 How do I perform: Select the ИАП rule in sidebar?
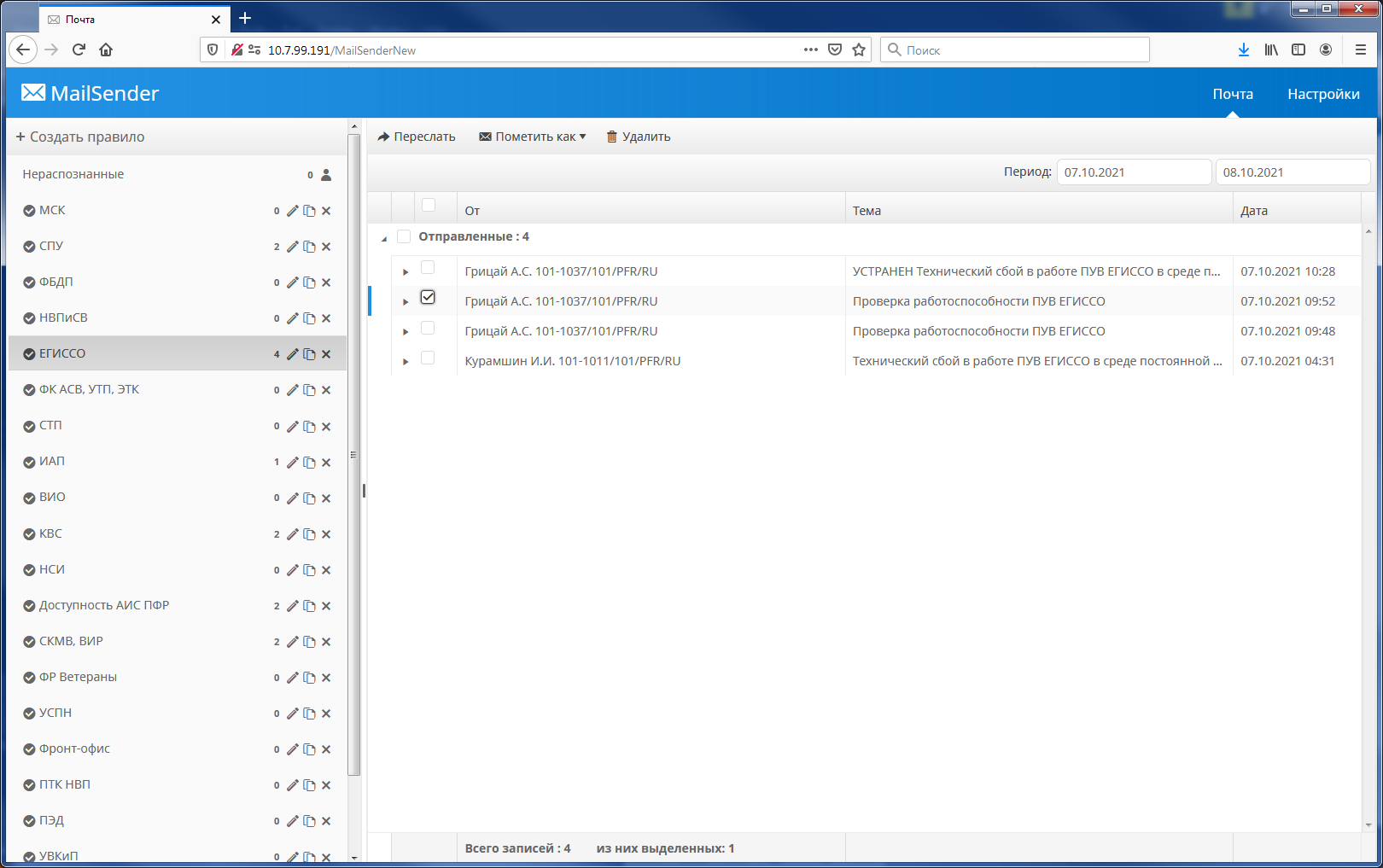(x=51, y=461)
